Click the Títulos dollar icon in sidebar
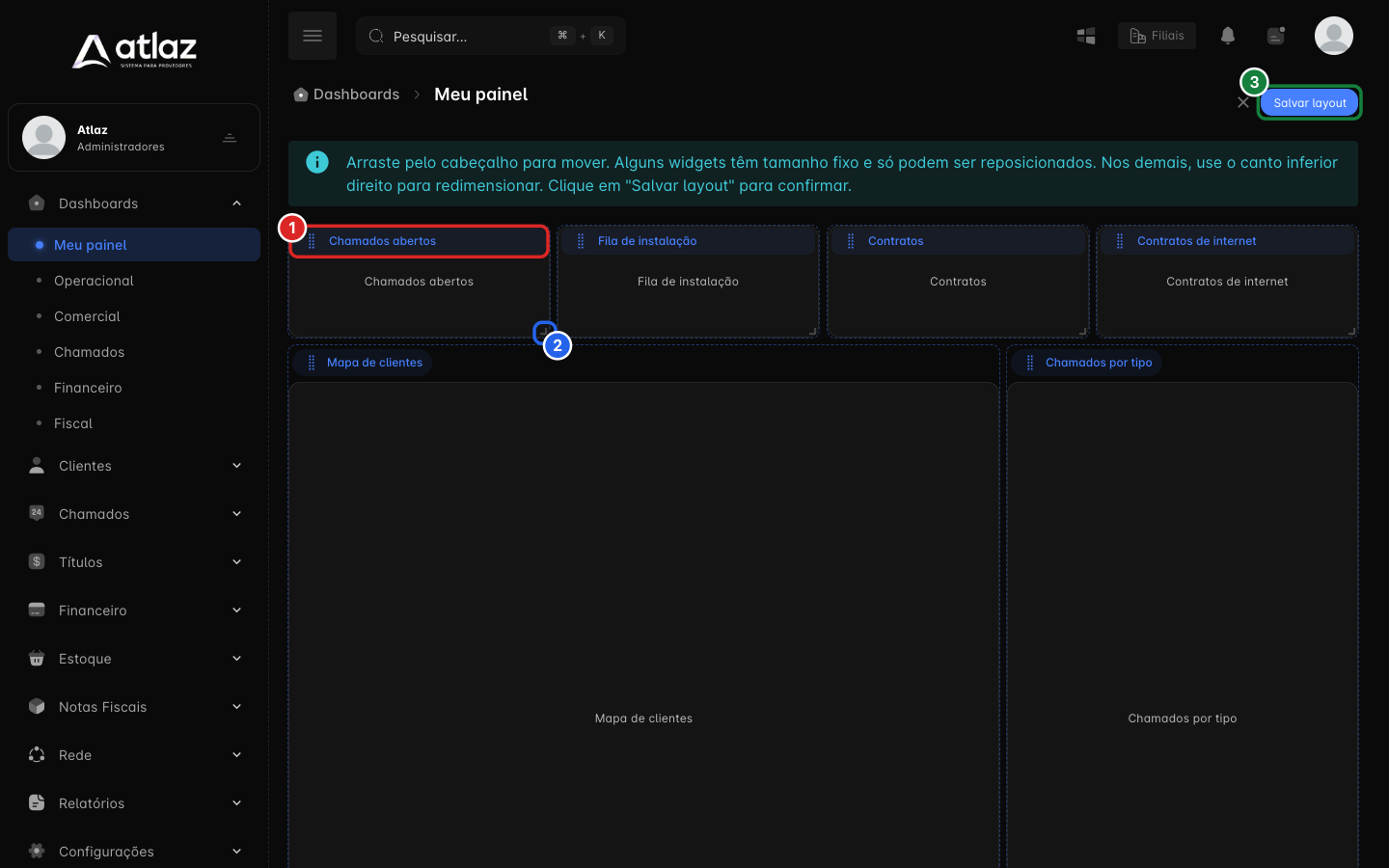The image size is (1389, 868). (37, 561)
